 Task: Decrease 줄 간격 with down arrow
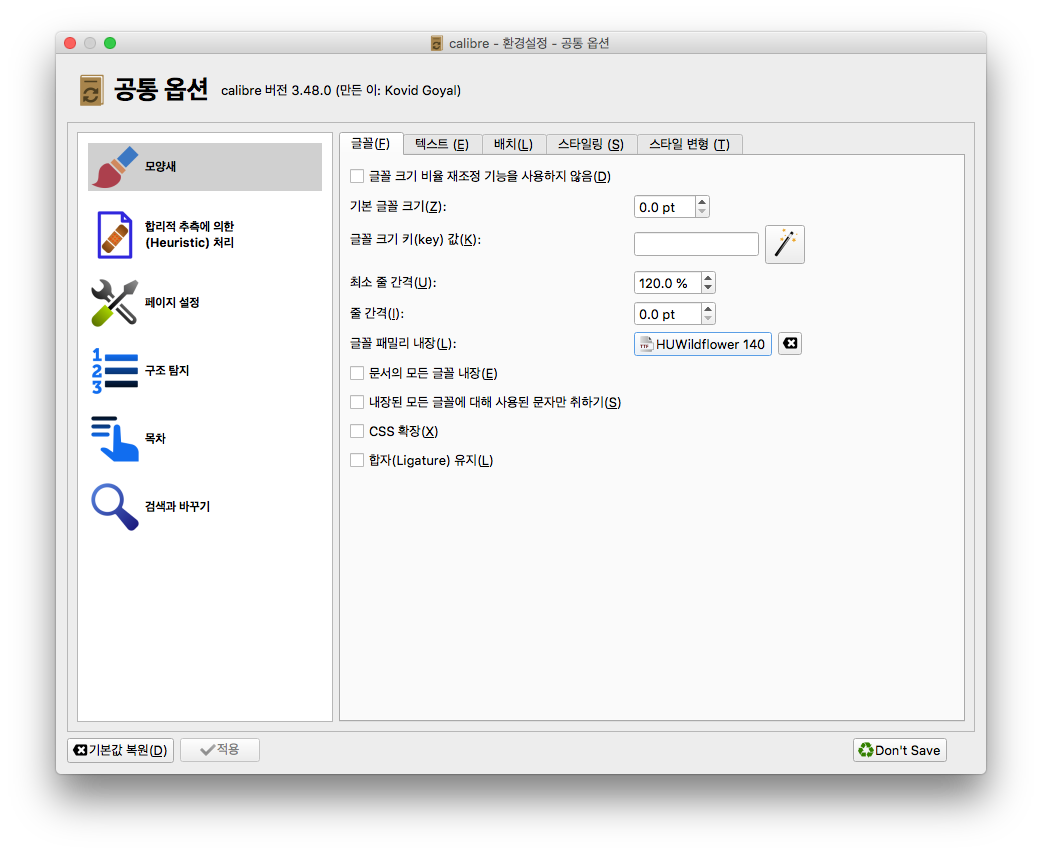[x=708, y=319]
